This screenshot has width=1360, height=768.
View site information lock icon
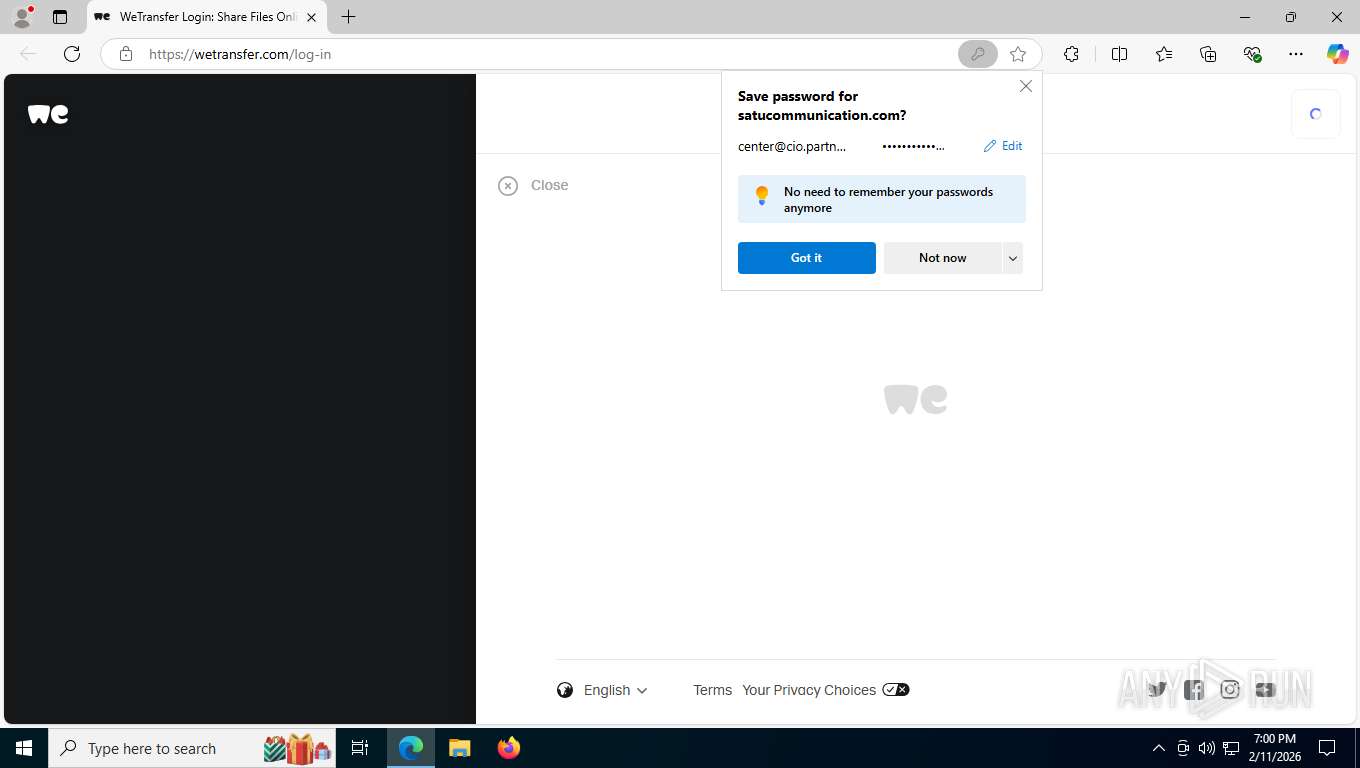click(x=126, y=54)
